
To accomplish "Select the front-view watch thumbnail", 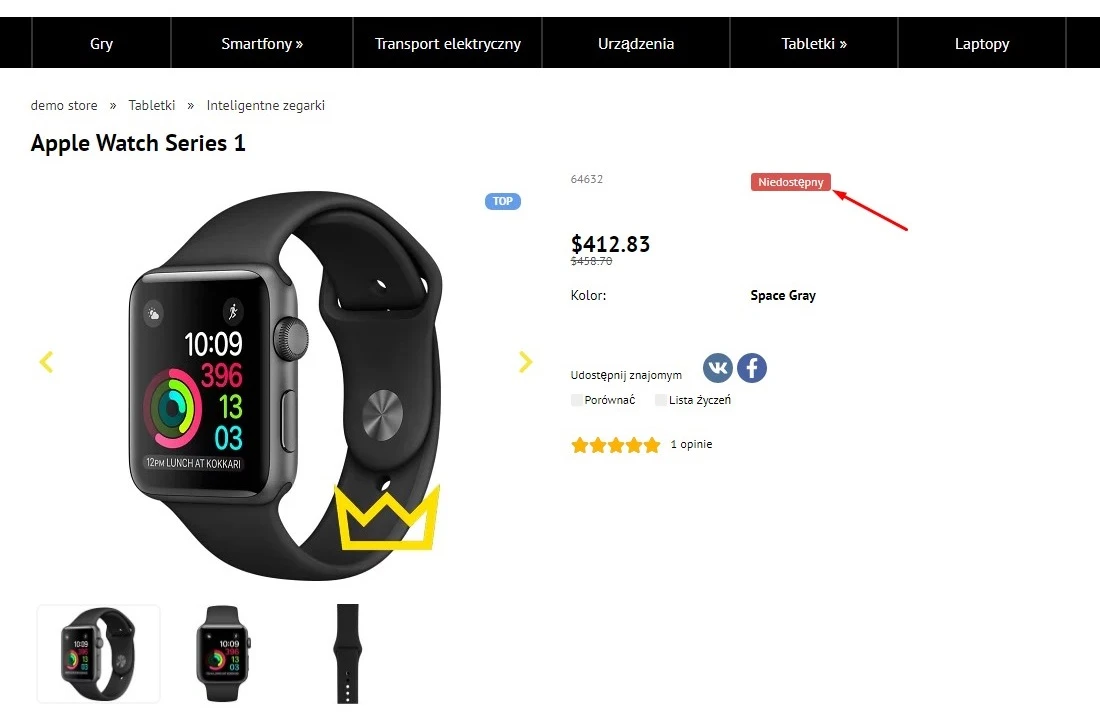I will coord(222,654).
